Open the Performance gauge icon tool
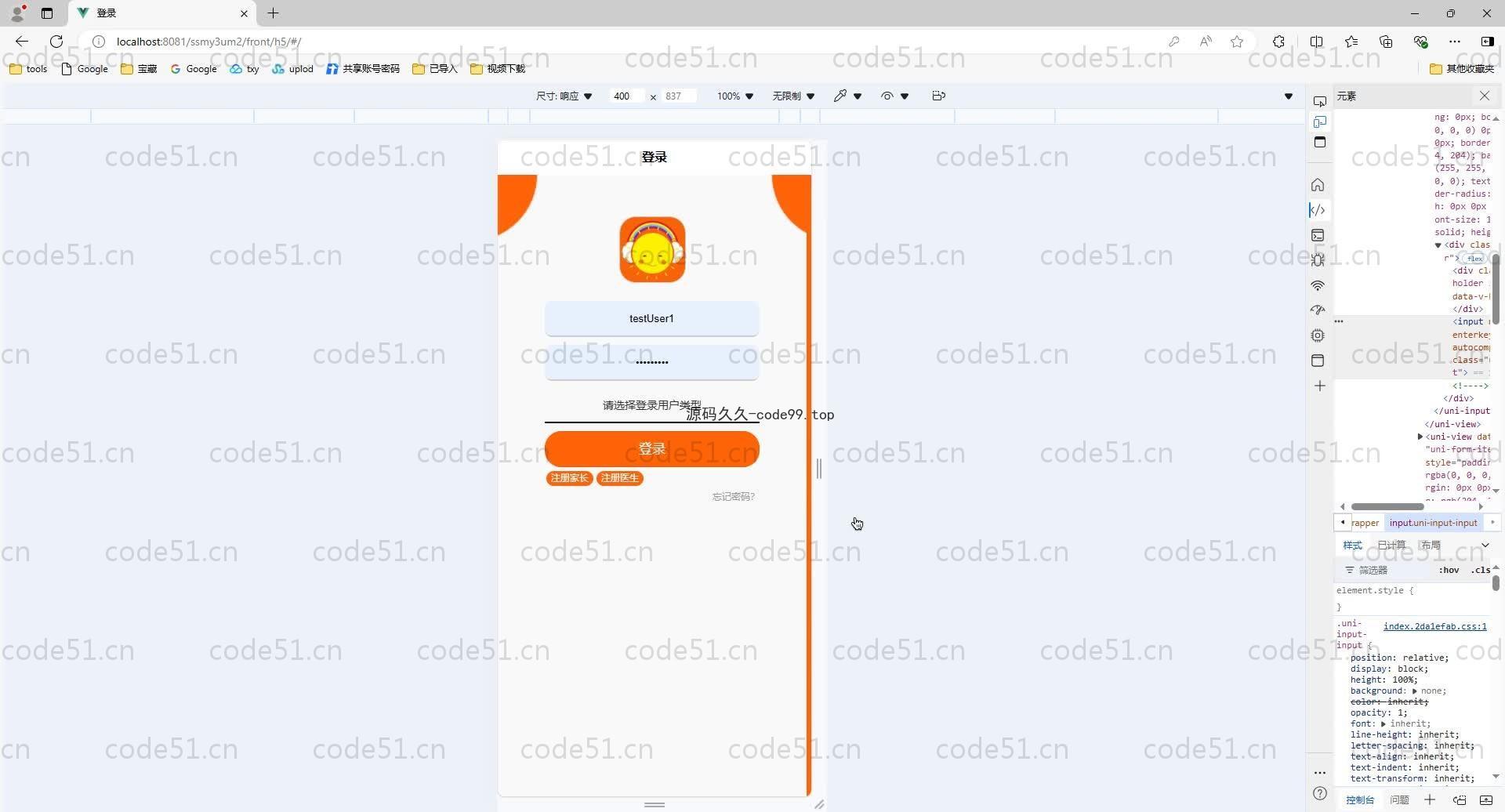Screen dimensions: 1505x812 click(x=1318, y=310)
